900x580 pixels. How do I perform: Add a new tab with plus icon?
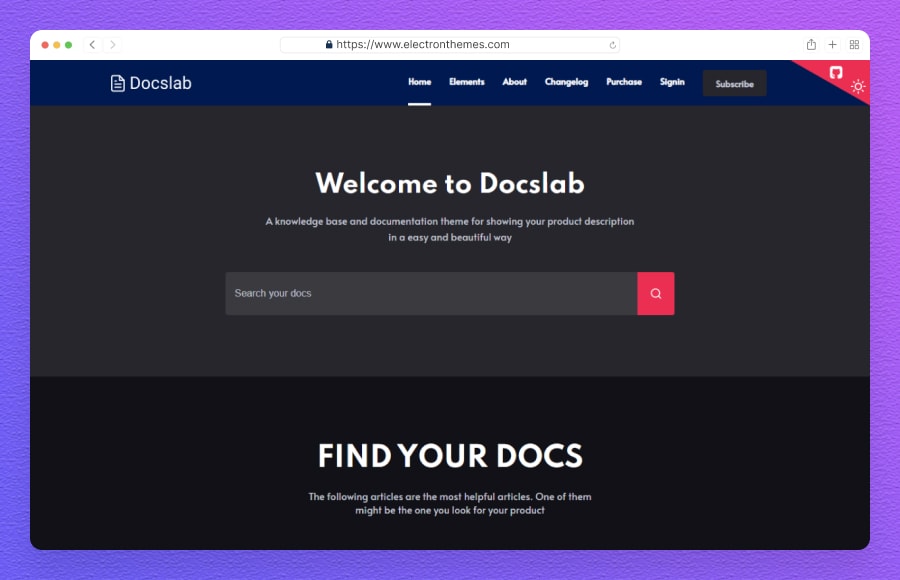click(x=832, y=44)
